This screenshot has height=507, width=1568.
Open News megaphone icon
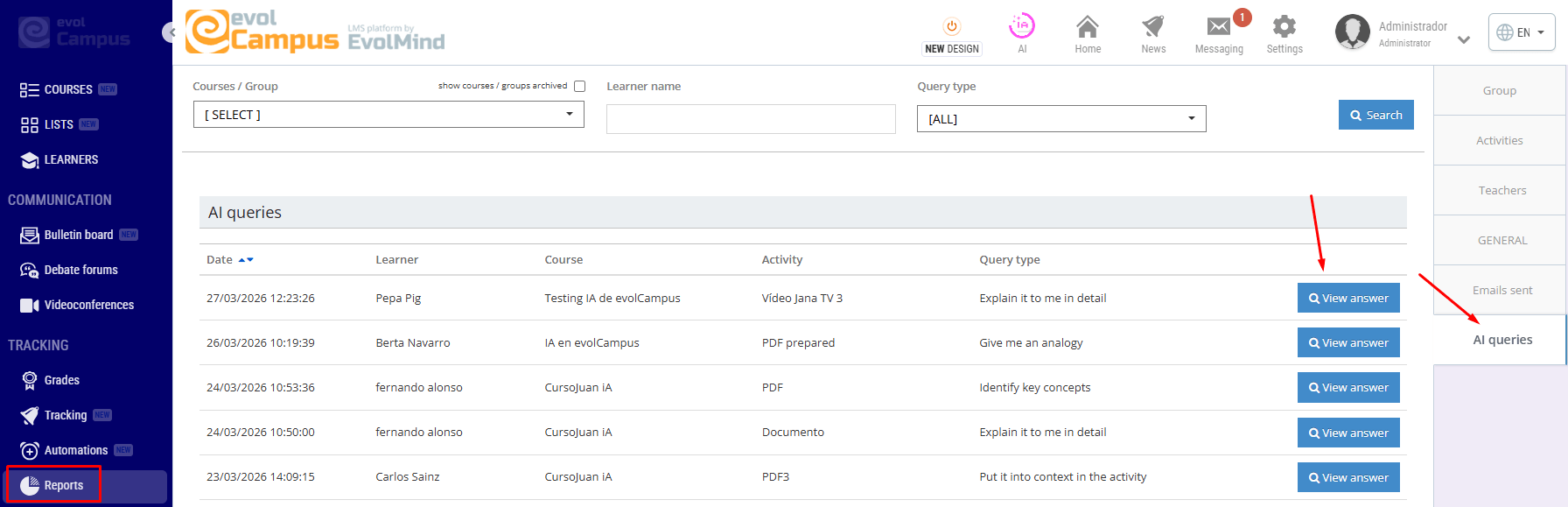coord(1153,26)
